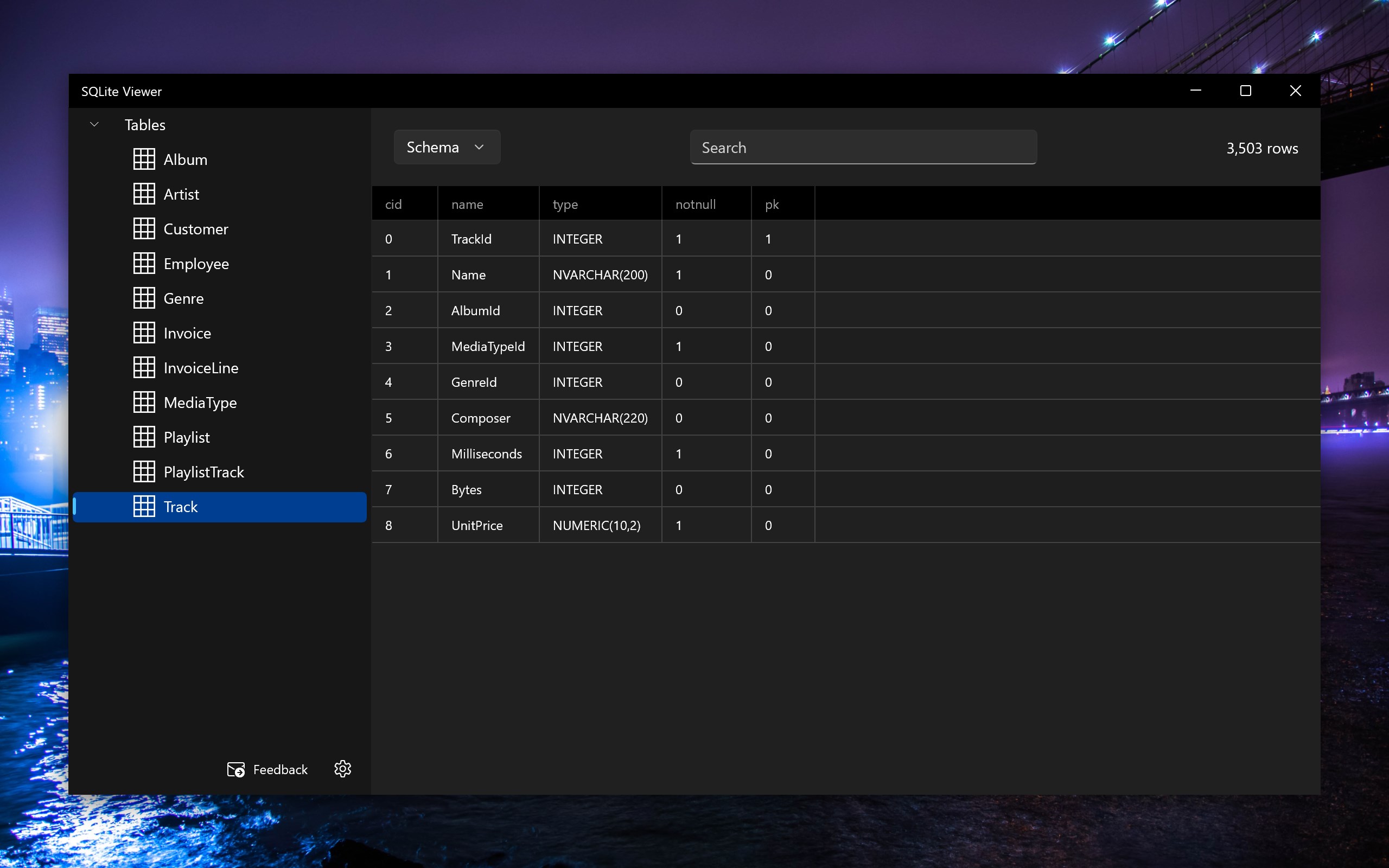Click the PlaylistTrack table grid icon
Viewport: 1389px width, 868px height.
pos(144,471)
